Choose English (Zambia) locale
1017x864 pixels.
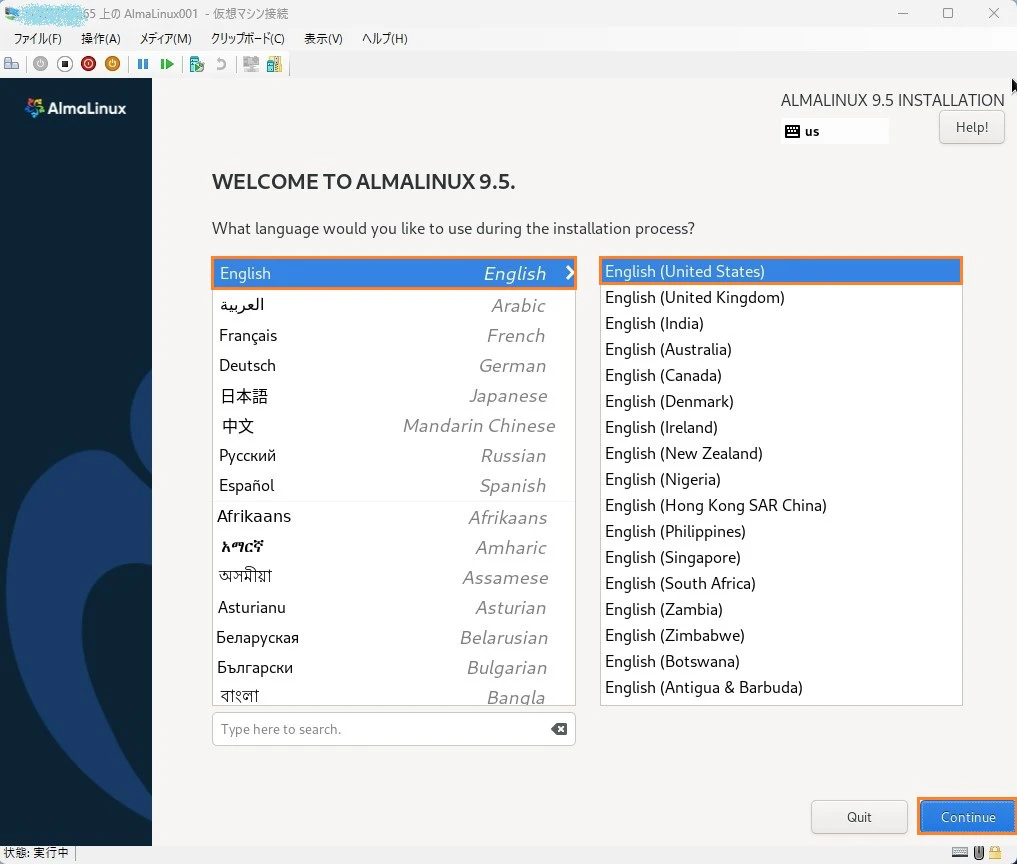coord(781,609)
